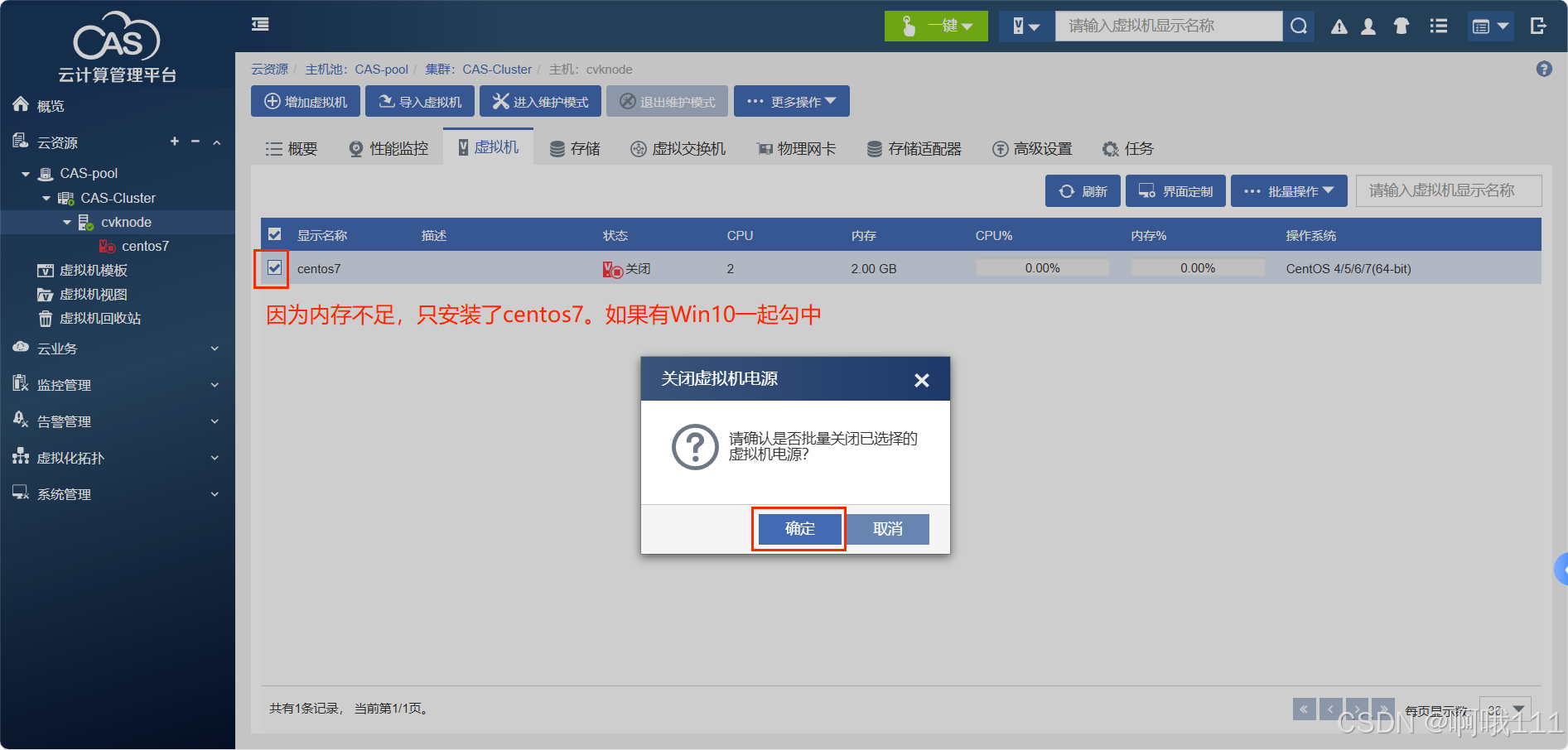Click the VM list filter input field
Viewport: 1568px width, 750px height.
[x=1449, y=190]
